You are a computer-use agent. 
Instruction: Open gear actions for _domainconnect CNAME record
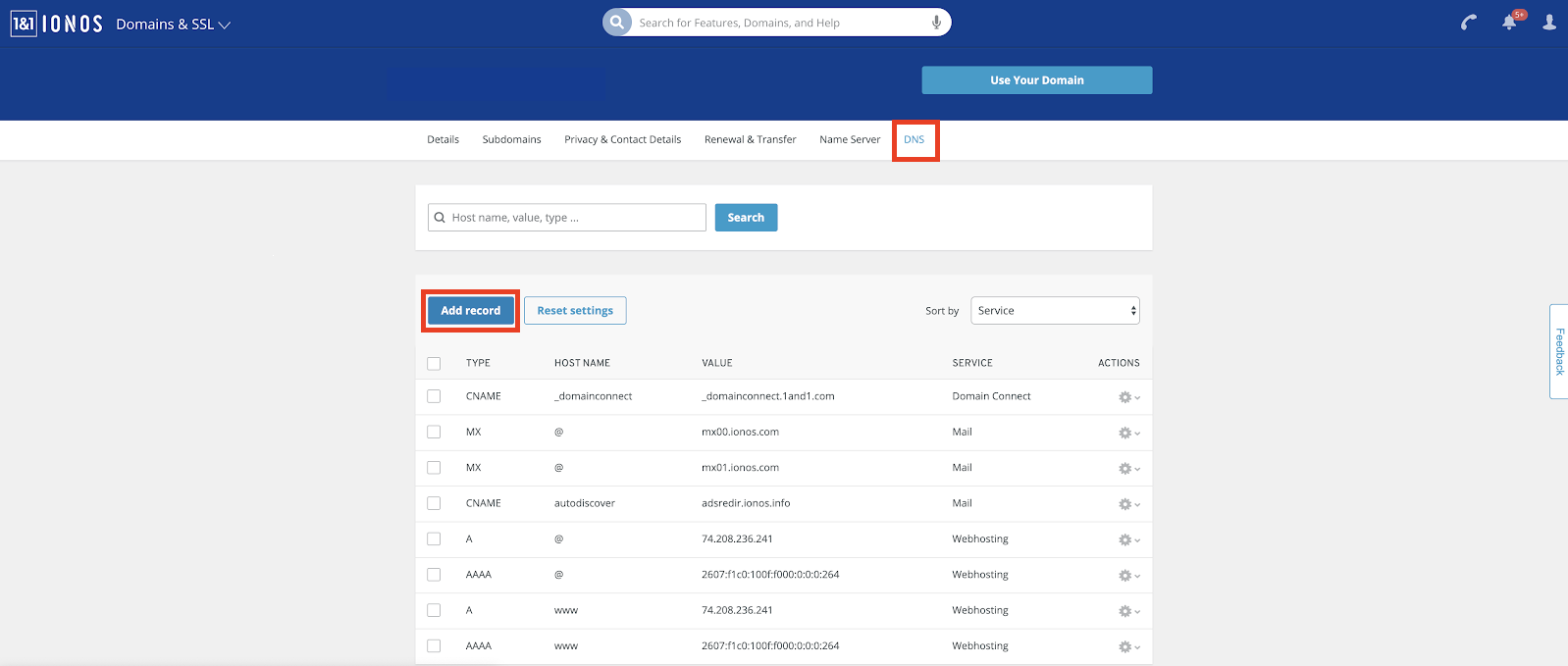click(1129, 397)
